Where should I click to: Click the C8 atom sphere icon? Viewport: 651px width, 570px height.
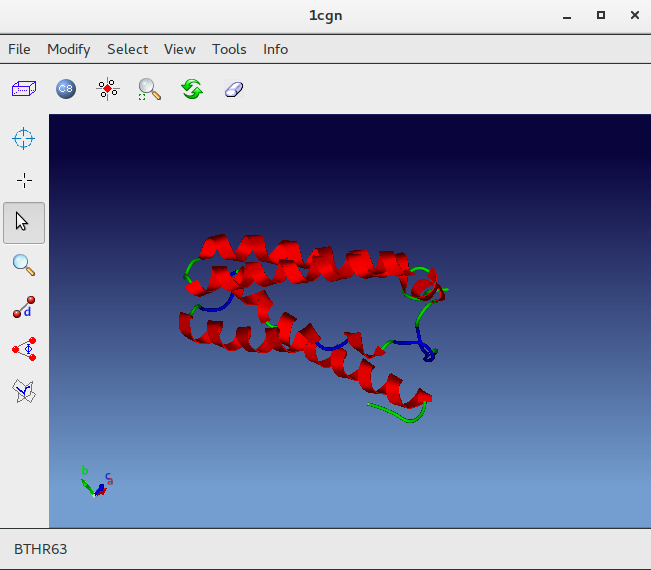click(x=66, y=89)
